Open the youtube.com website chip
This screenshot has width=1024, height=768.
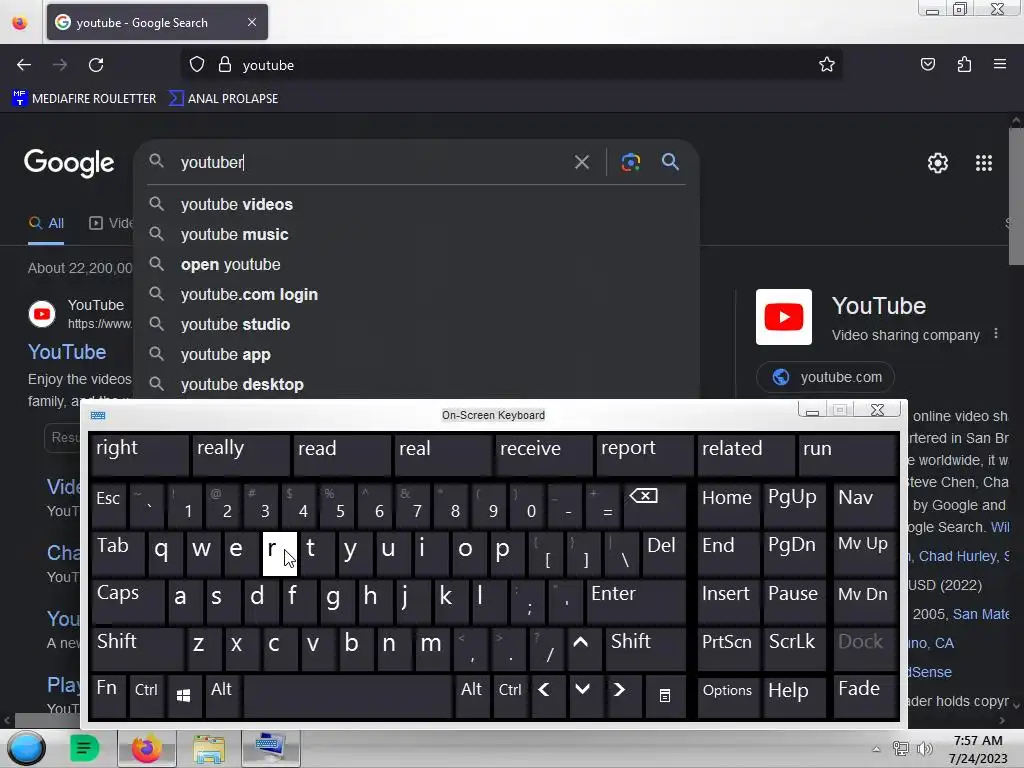click(x=825, y=377)
